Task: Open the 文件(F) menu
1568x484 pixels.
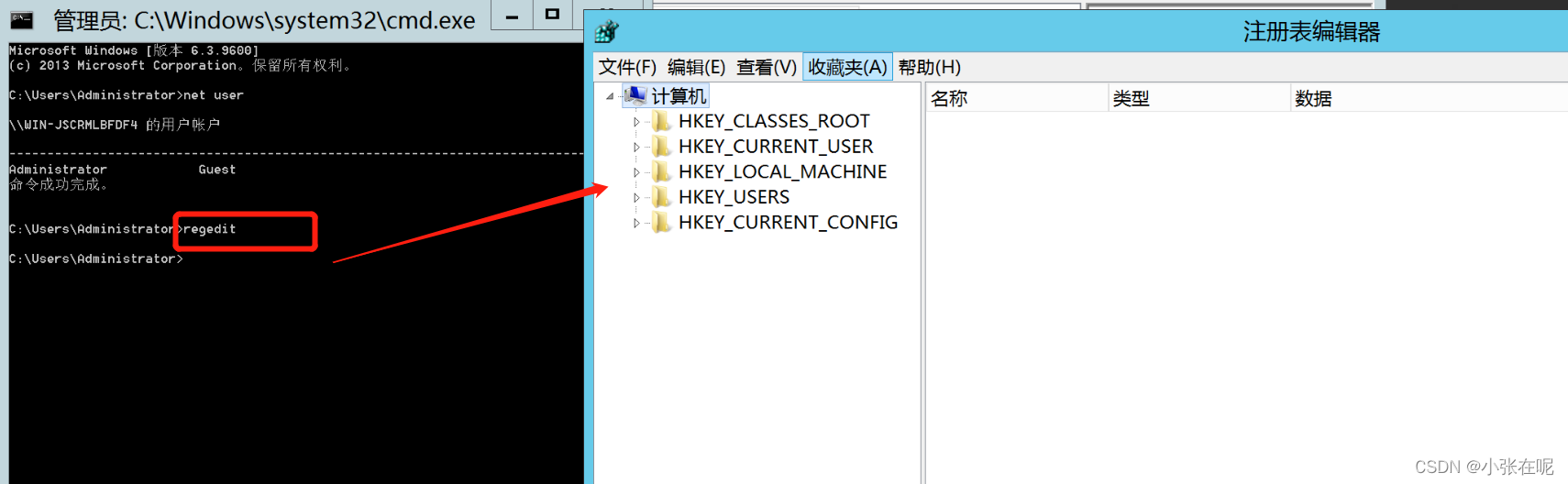Action: (627, 67)
